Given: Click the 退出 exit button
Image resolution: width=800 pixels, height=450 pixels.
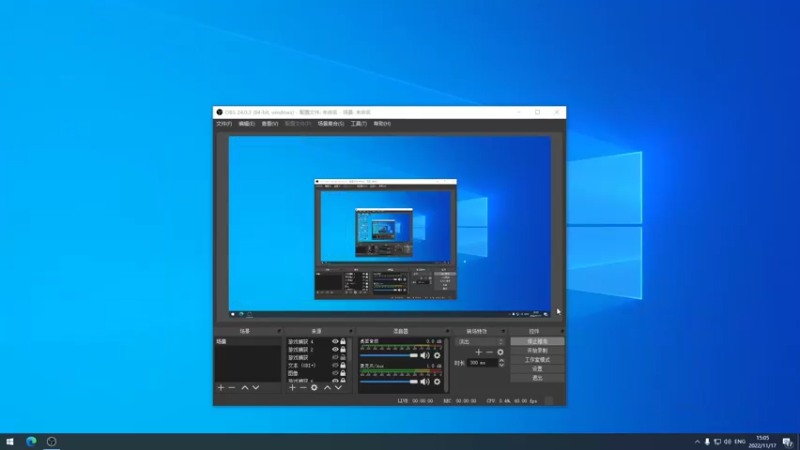Looking at the screenshot, I should [x=537, y=378].
